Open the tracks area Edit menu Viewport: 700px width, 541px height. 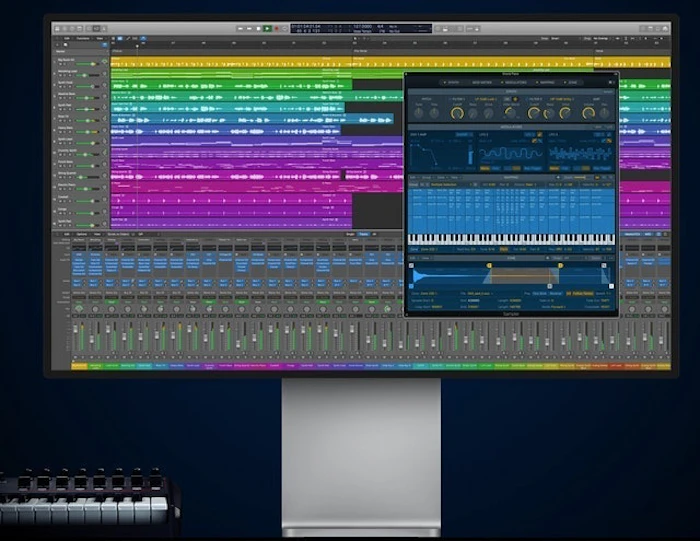point(67,39)
